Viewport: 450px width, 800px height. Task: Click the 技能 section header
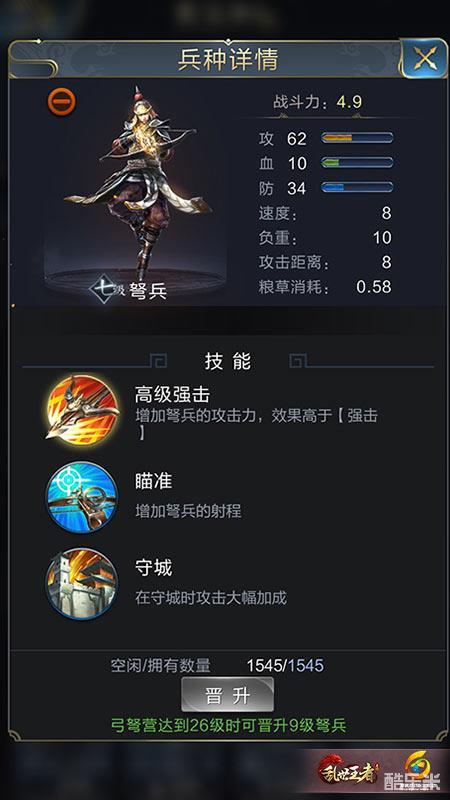tap(228, 361)
